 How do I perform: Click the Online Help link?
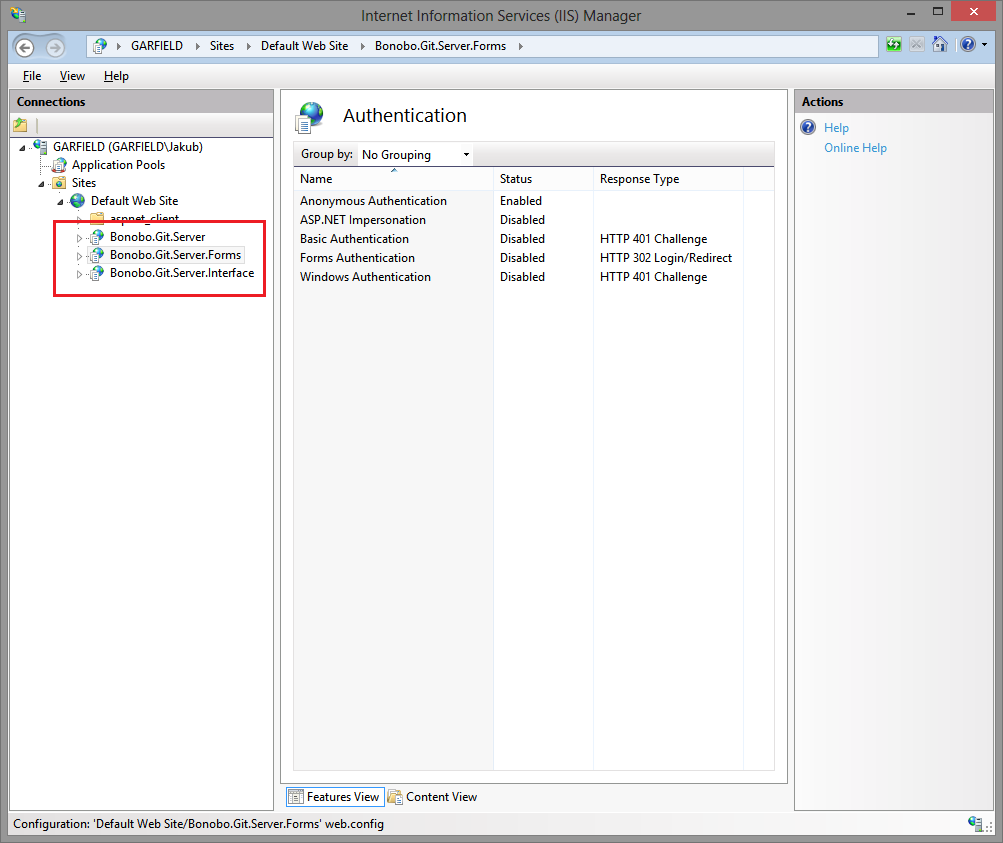pyautogui.click(x=855, y=148)
